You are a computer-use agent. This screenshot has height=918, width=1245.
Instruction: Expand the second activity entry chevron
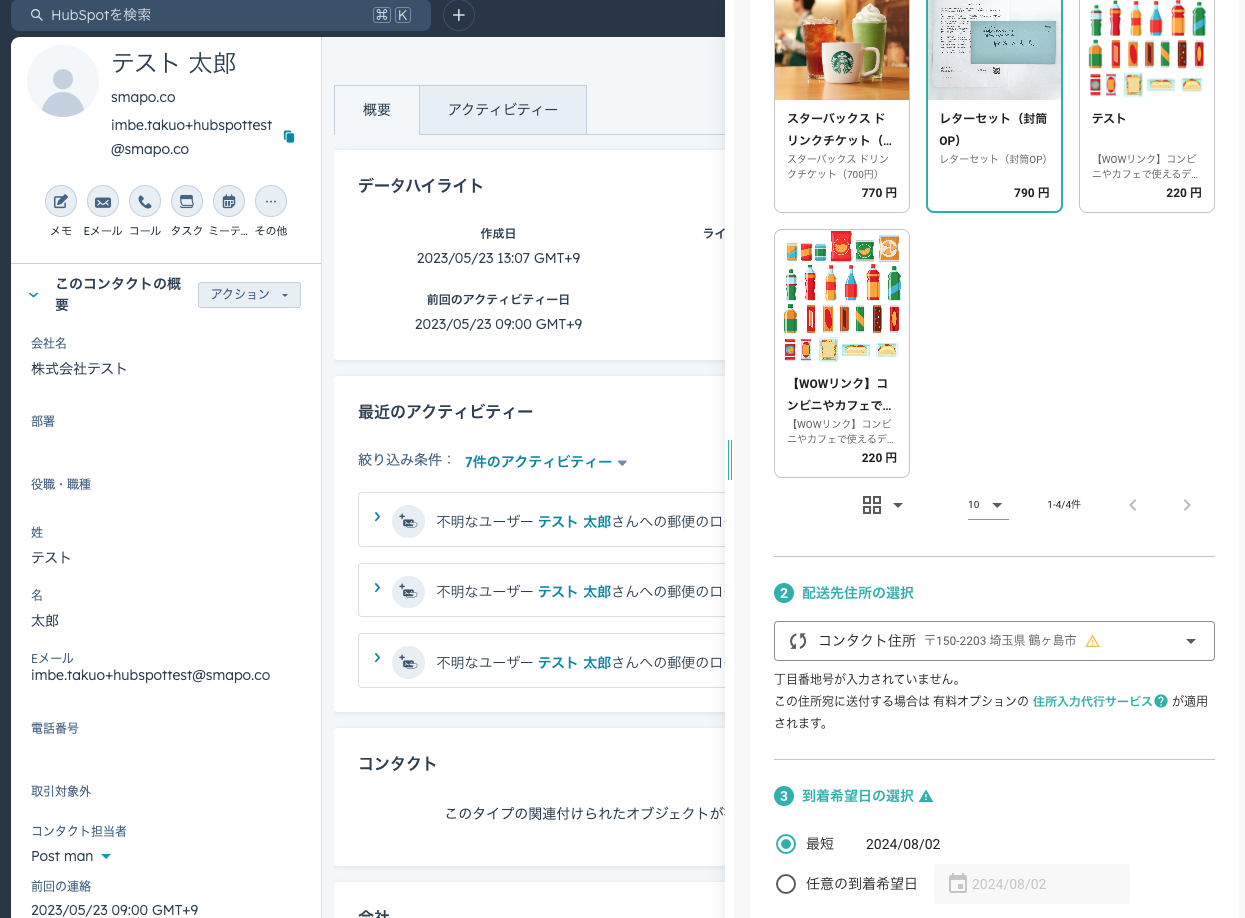point(377,588)
